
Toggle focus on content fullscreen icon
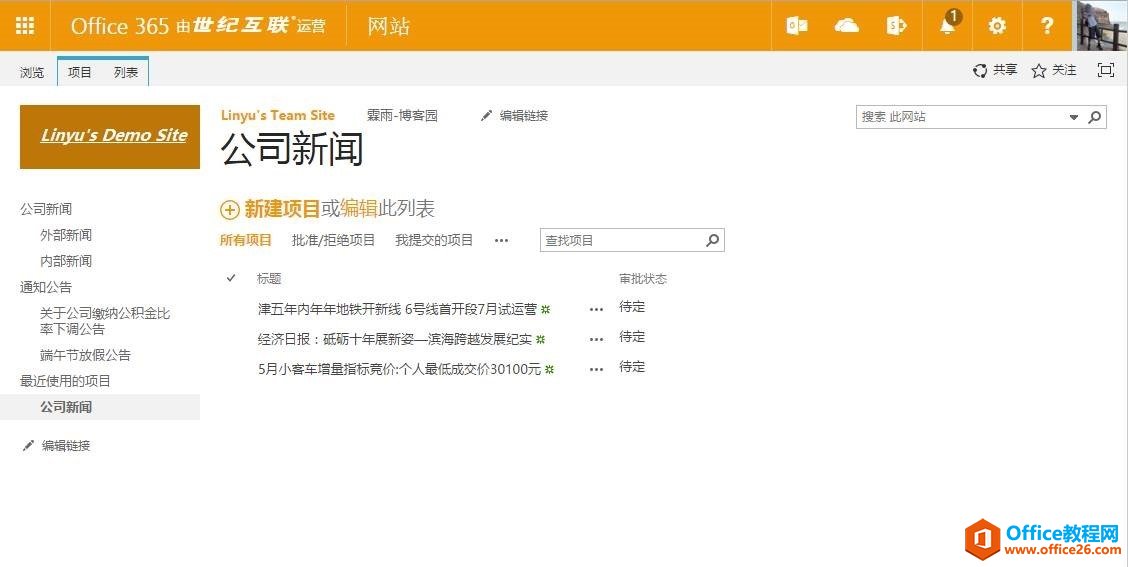(1106, 70)
